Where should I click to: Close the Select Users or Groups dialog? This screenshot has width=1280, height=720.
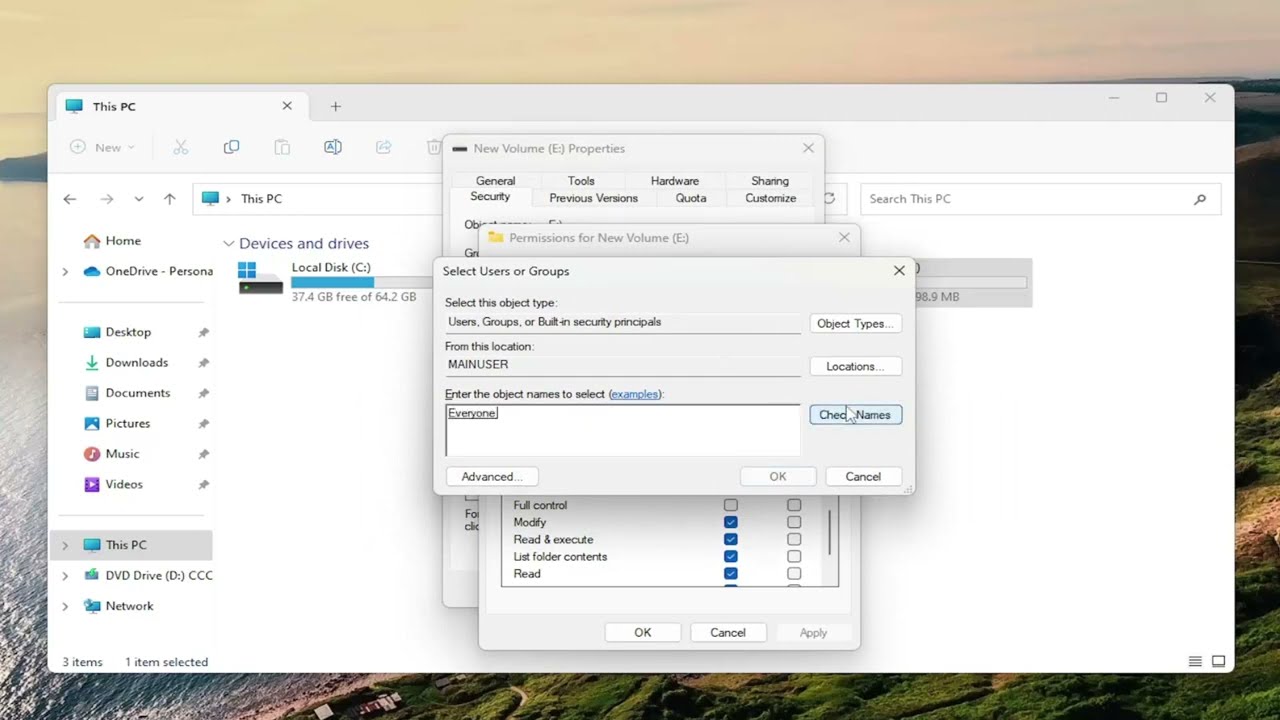[899, 271]
